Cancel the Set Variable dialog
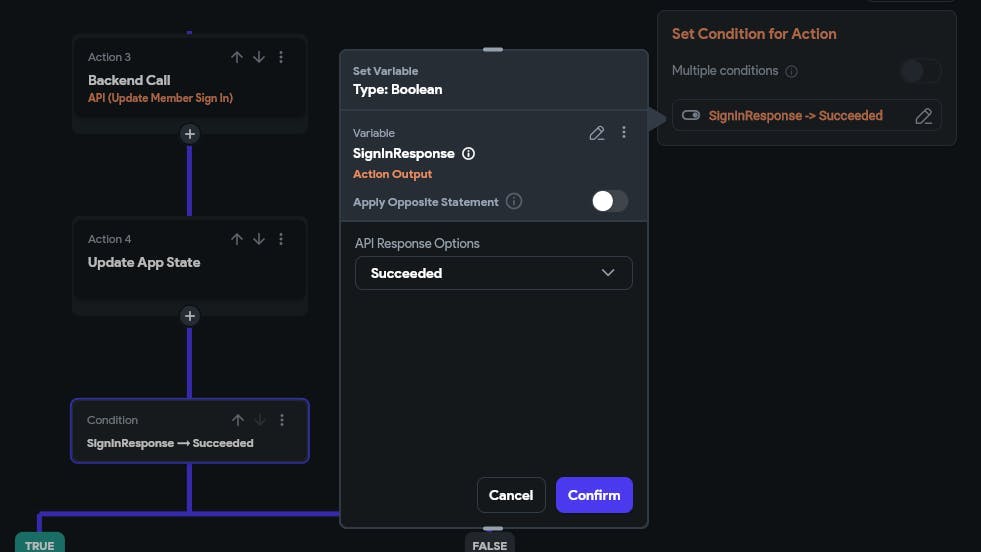Image resolution: width=981 pixels, height=552 pixels. click(511, 495)
